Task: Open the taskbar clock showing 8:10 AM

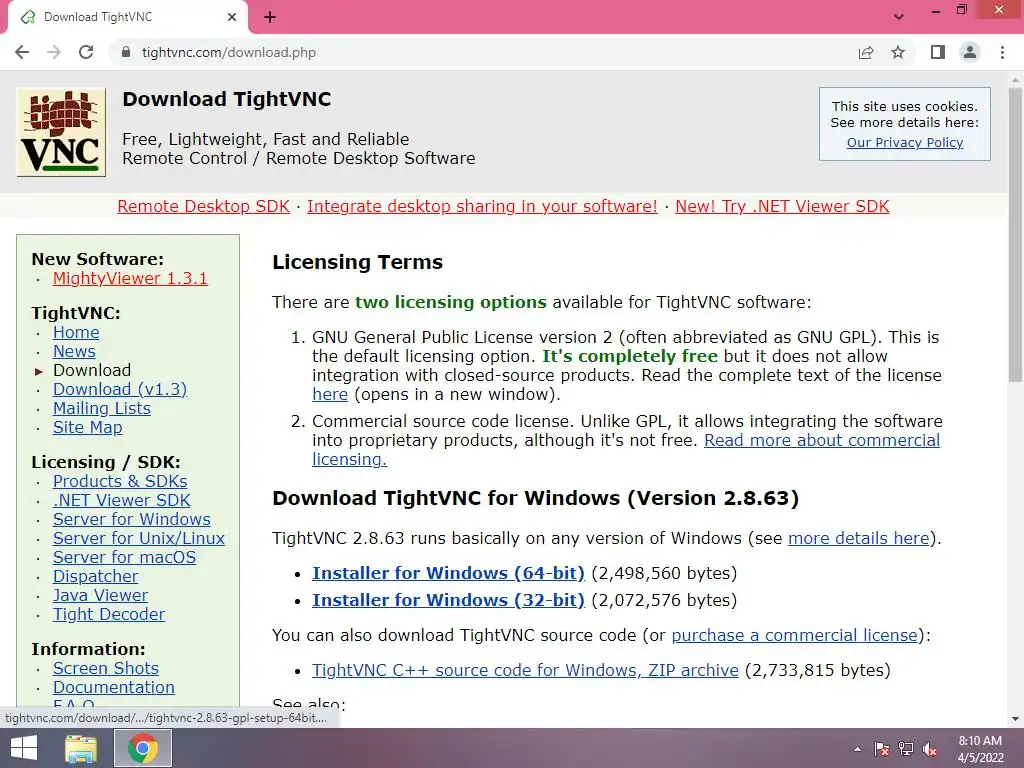Action: pyautogui.click(x=980, y=748)
